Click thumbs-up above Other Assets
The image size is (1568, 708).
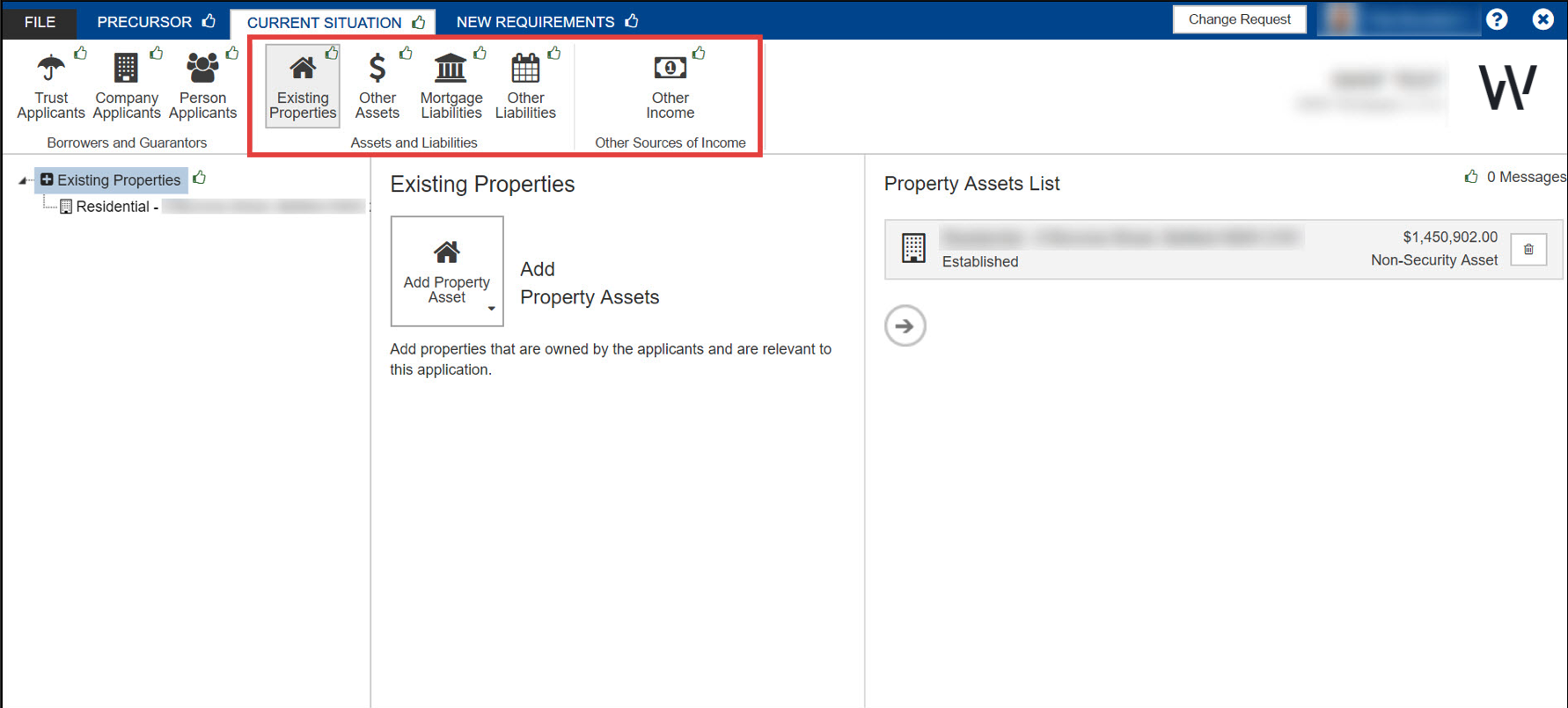406,54
